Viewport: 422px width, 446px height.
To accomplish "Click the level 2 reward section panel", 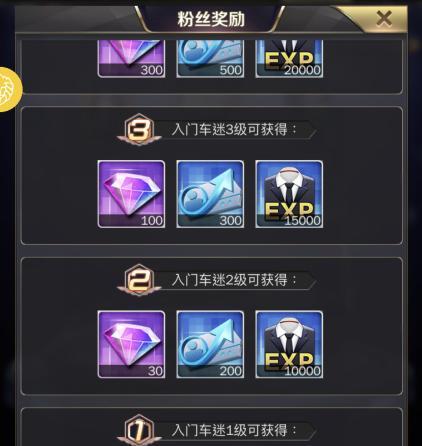I will point(212,326).
